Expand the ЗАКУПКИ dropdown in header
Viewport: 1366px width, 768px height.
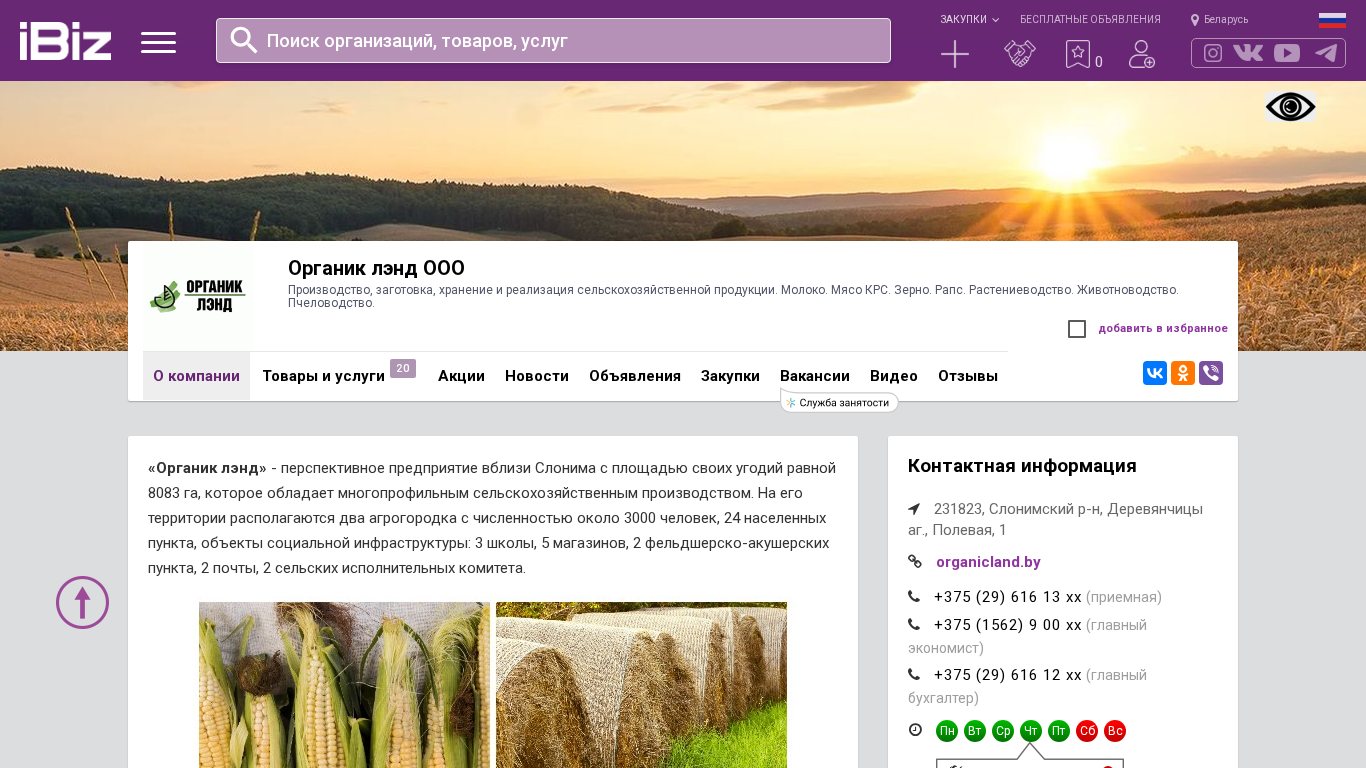point(969,20)
